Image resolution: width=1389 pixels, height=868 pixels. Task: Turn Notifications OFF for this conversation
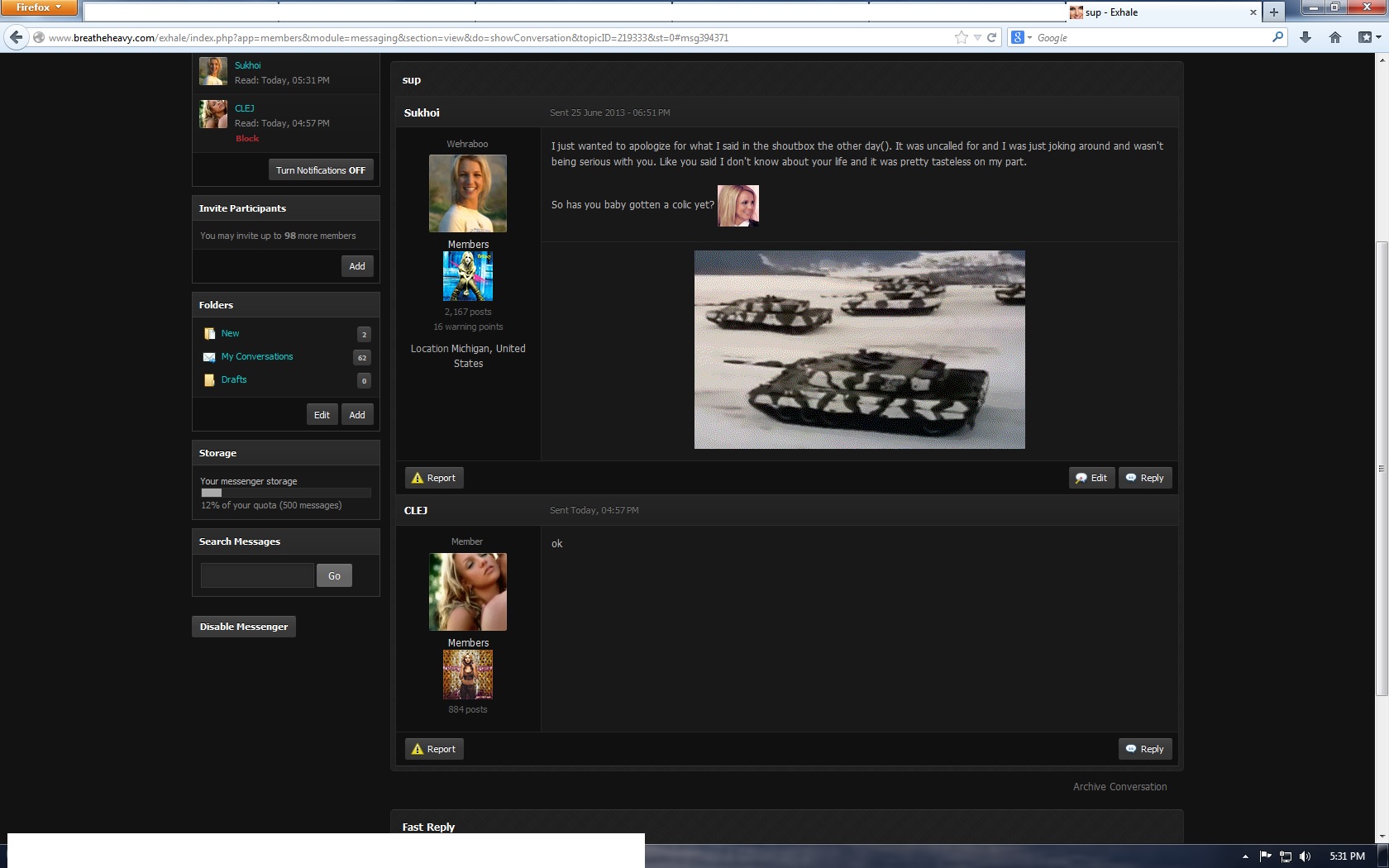(321, 170)
